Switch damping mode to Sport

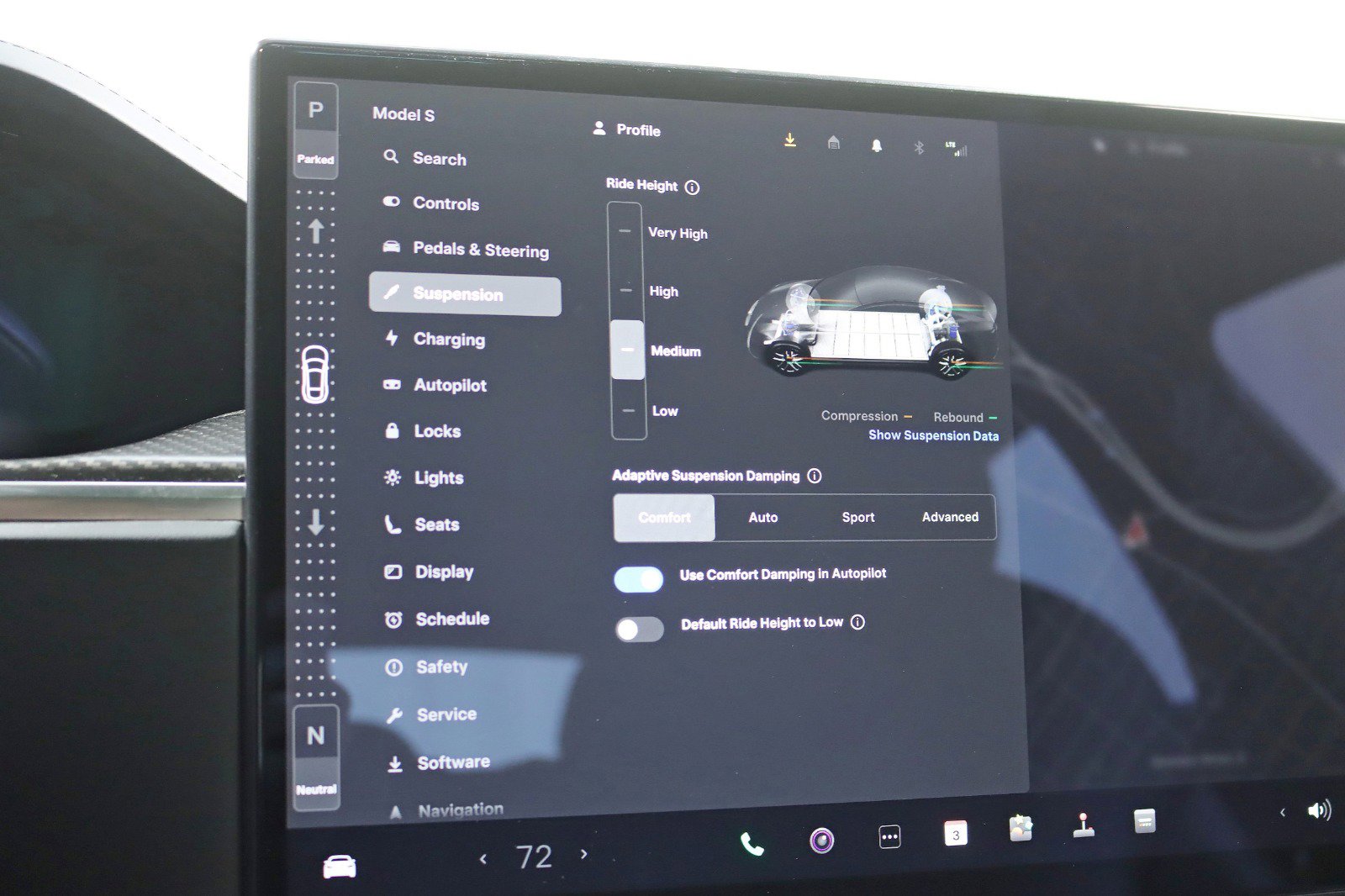pyautogui.click(x=857, y=517)
